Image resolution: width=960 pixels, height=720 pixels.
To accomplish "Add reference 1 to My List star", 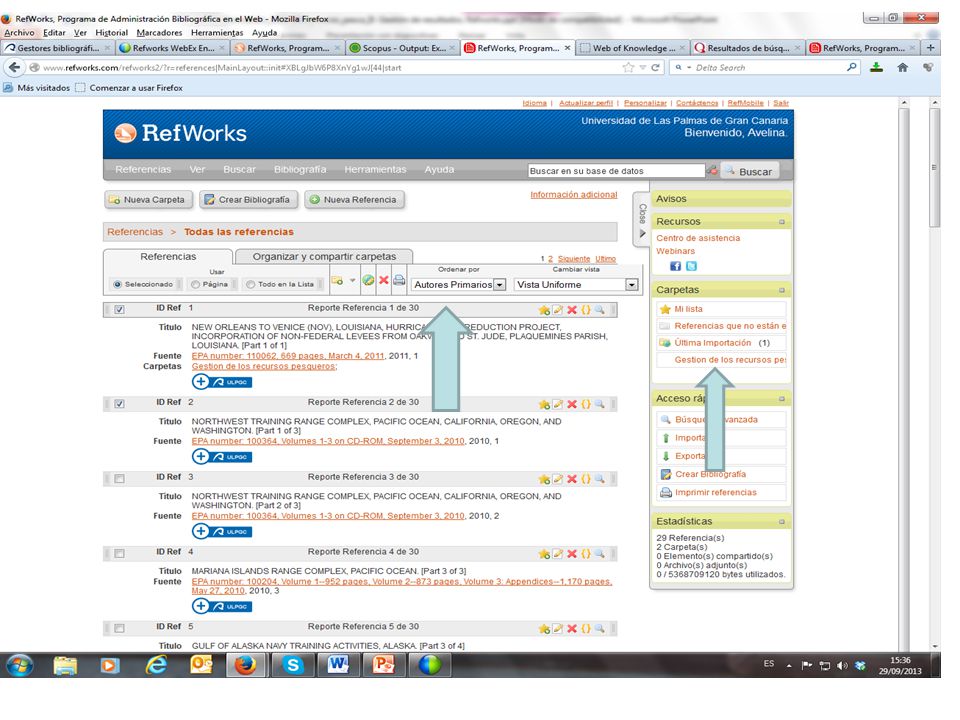I will (x=544, y=310).
